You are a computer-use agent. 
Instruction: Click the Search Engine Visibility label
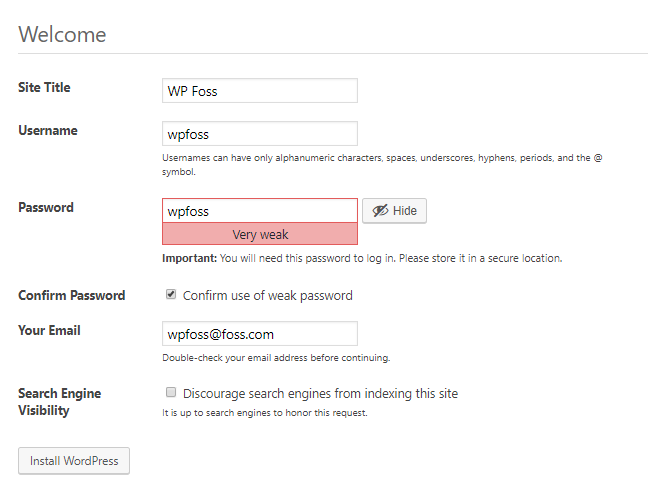[59, 402]
